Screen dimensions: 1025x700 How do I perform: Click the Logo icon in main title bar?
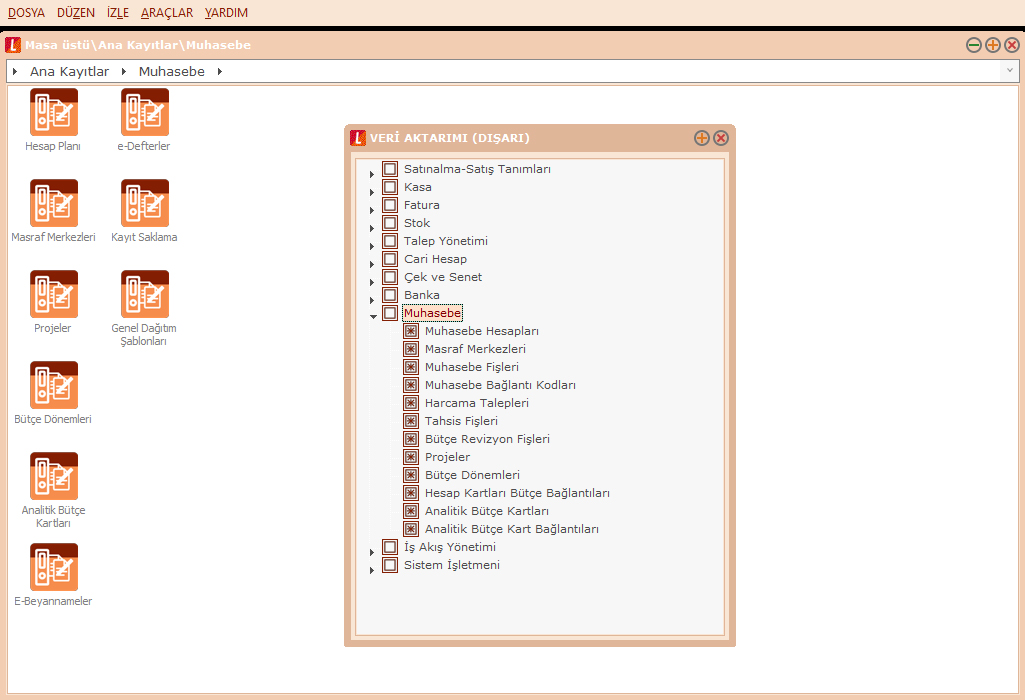(x=13, y=45)
